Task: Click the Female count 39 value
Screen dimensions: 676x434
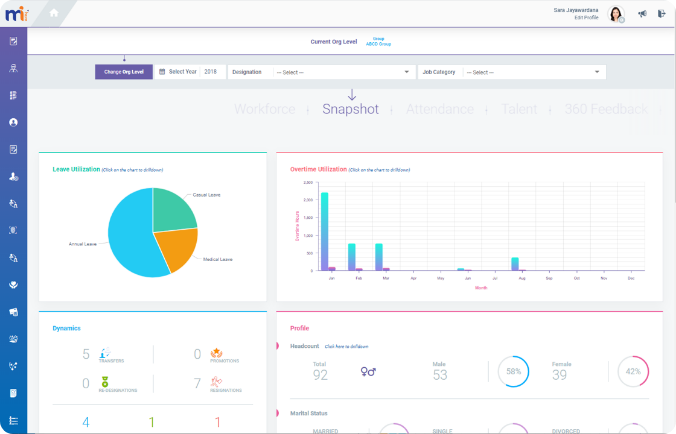Action: point(560,375)
